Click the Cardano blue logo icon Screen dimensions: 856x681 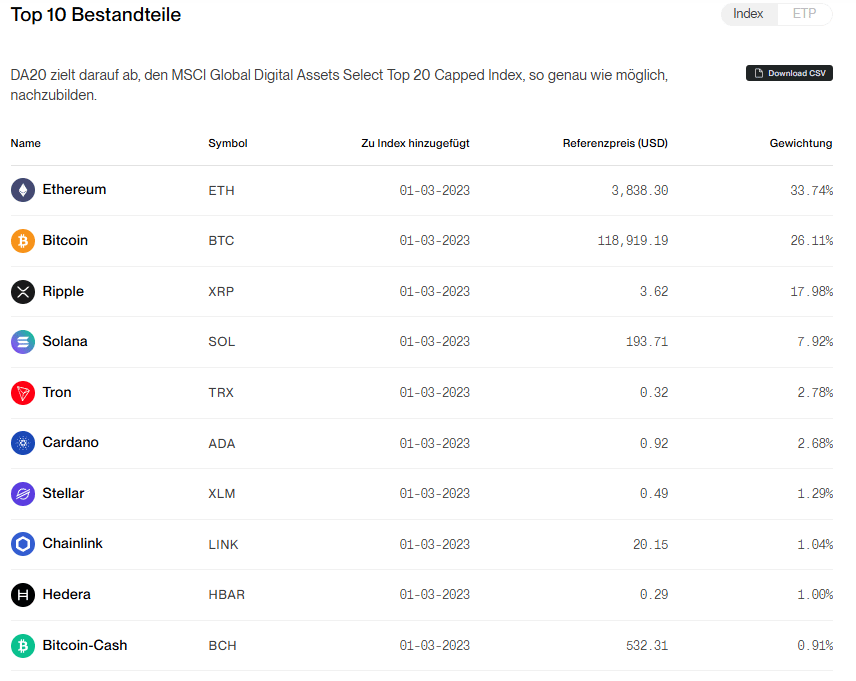tap(23, 443)
